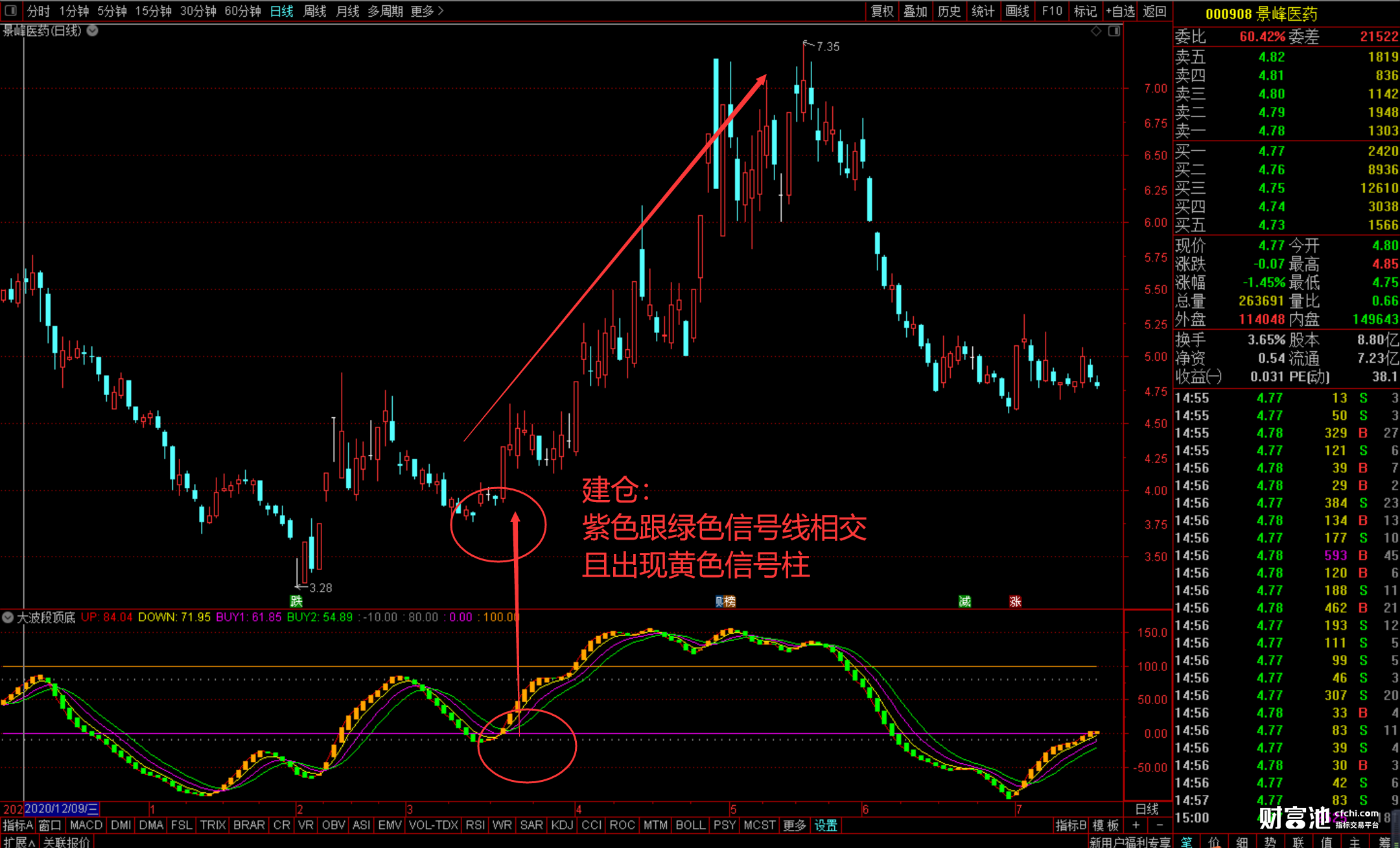Switch to 周线 weekly chart tab
The height and width of the screenshot is (848, 1400).
pyautogui.click(x=315, y=11)
